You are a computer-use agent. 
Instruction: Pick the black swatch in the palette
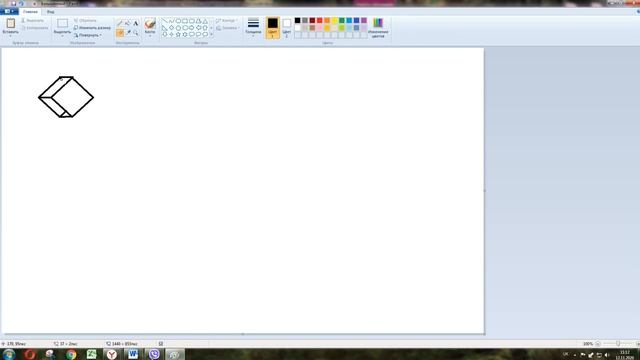click(x=298, y=20)
